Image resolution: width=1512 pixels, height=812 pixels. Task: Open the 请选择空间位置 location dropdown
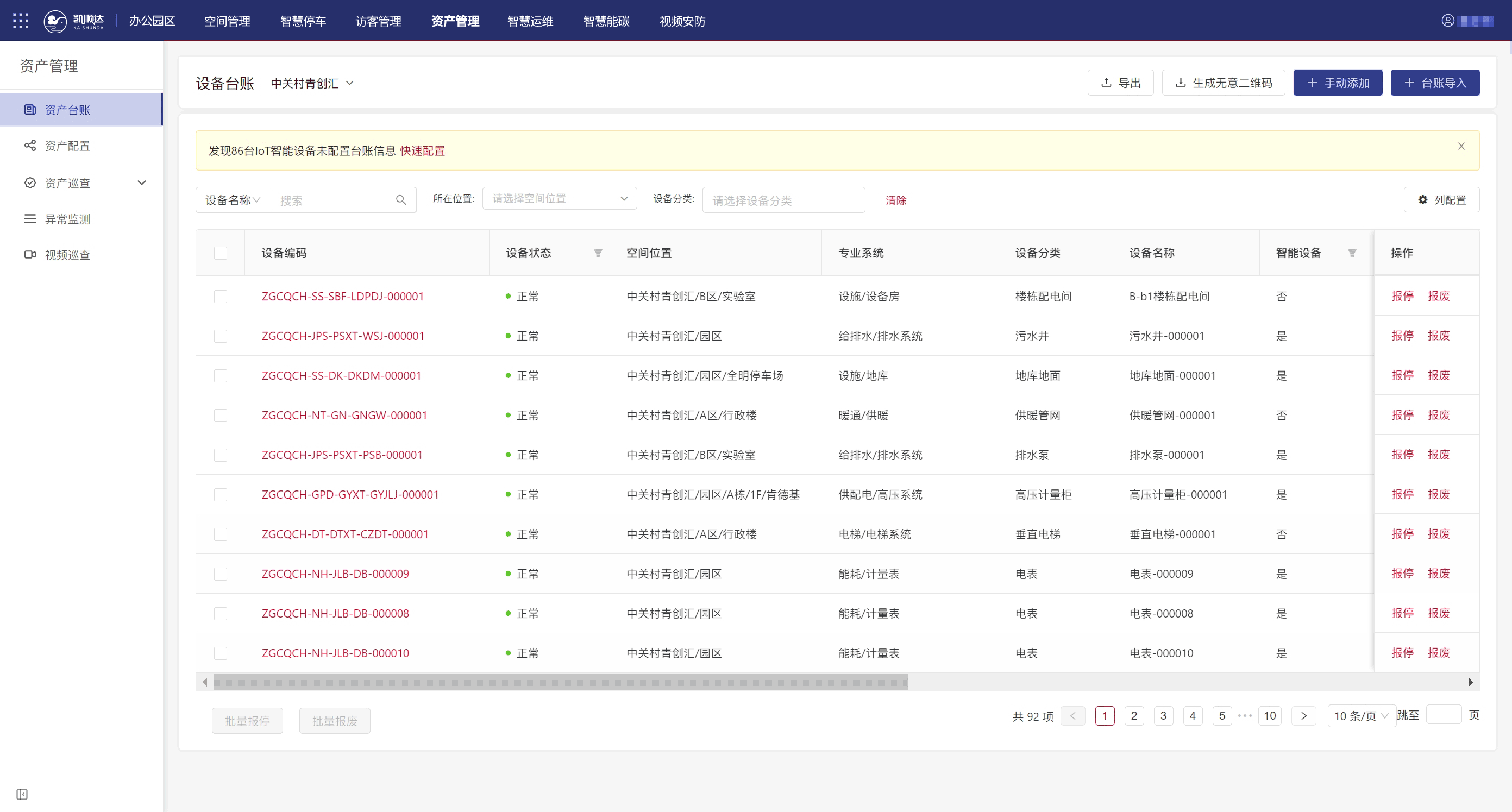(559, 198)
